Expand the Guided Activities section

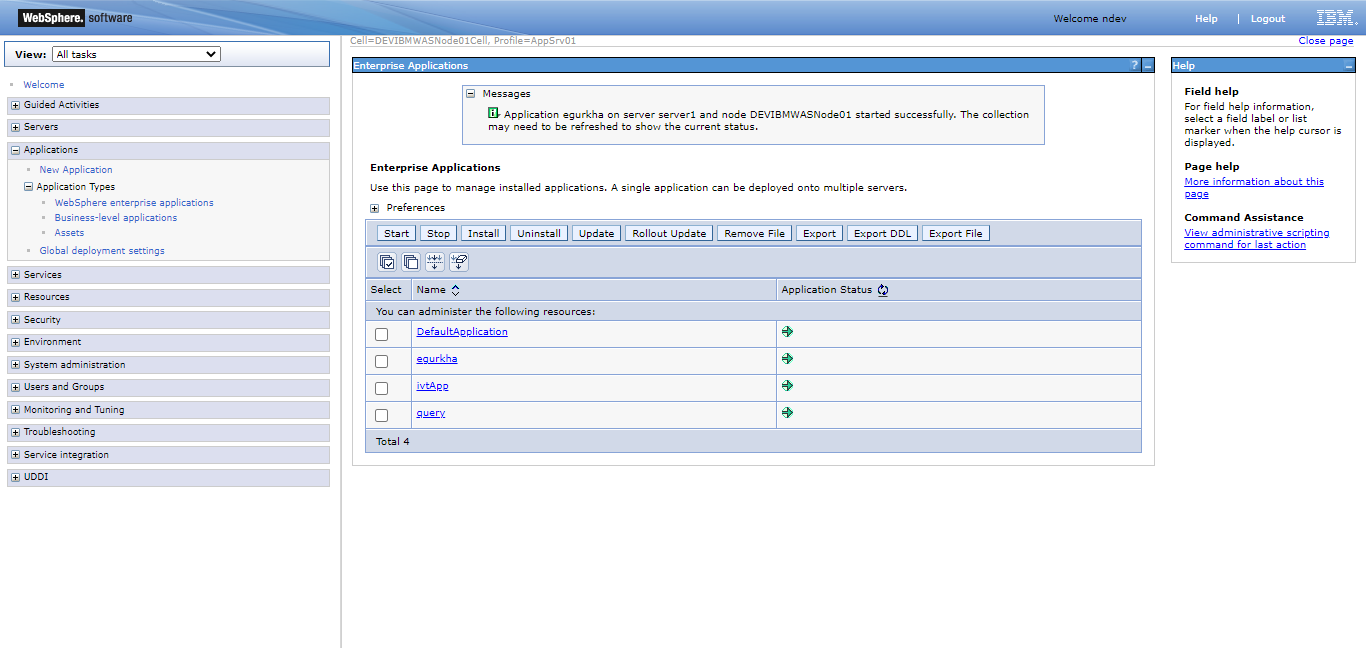pos(15,105)
